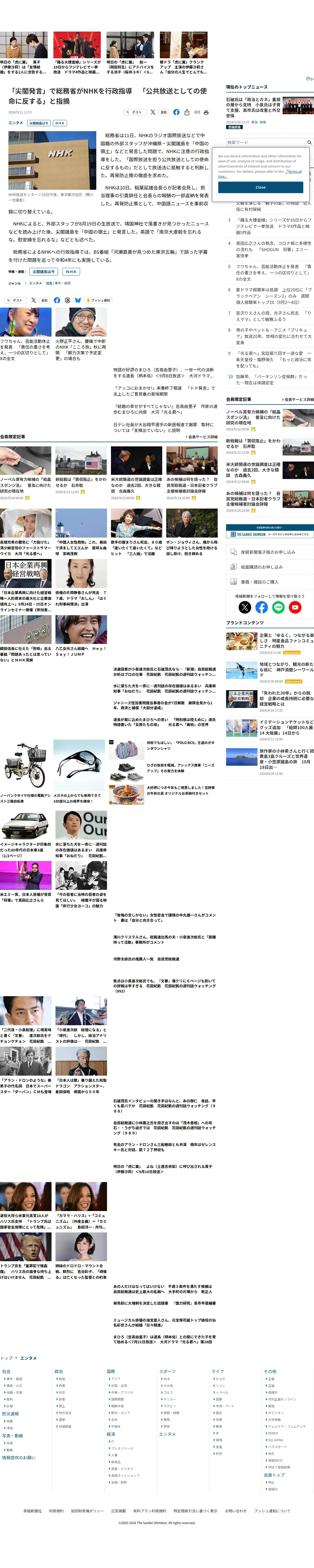Click the 反応 button below the headline
The width and height of the screenshot is (314, 1568).
click(x=163, y=112)
